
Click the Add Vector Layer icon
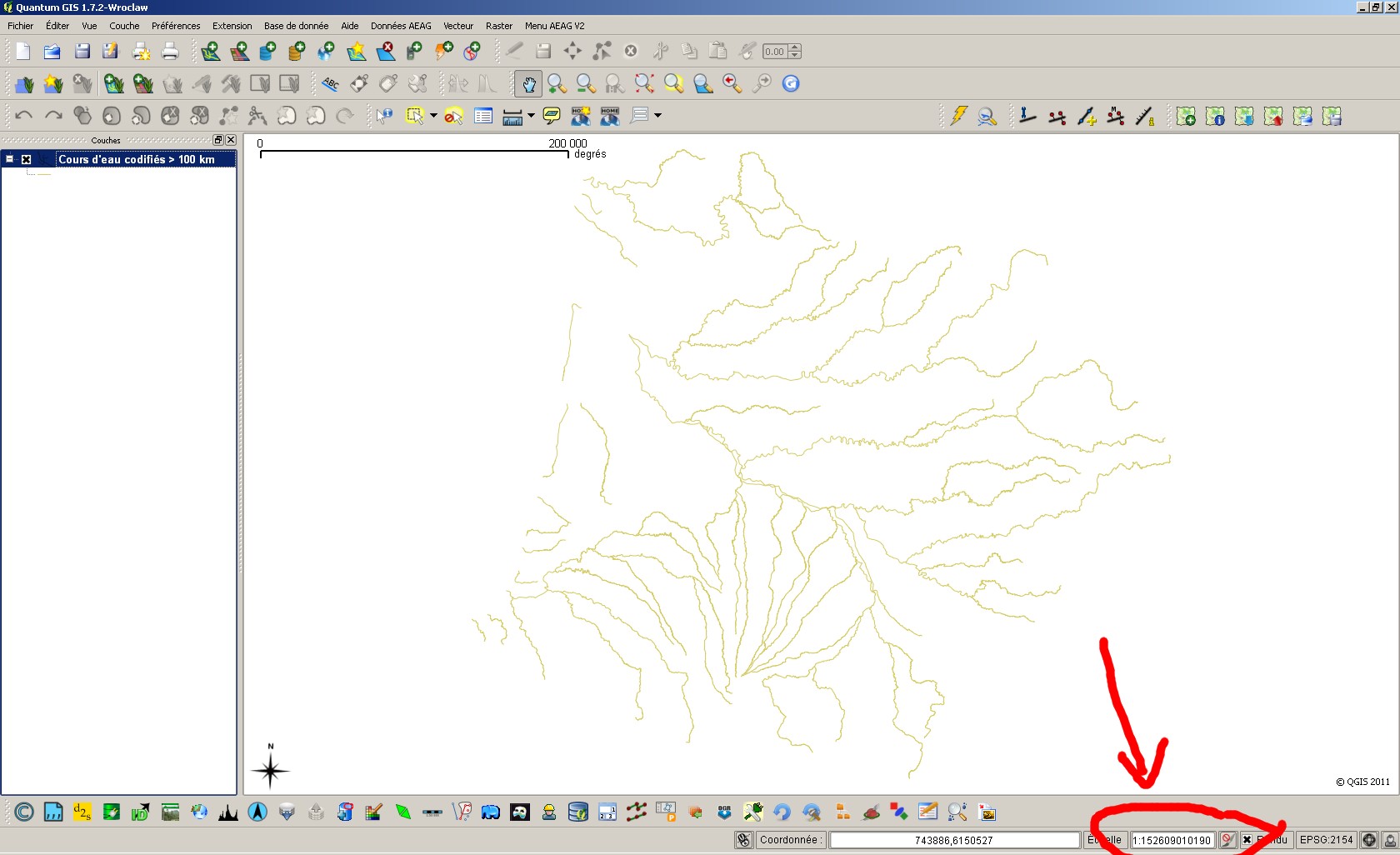tap(210, 52)
